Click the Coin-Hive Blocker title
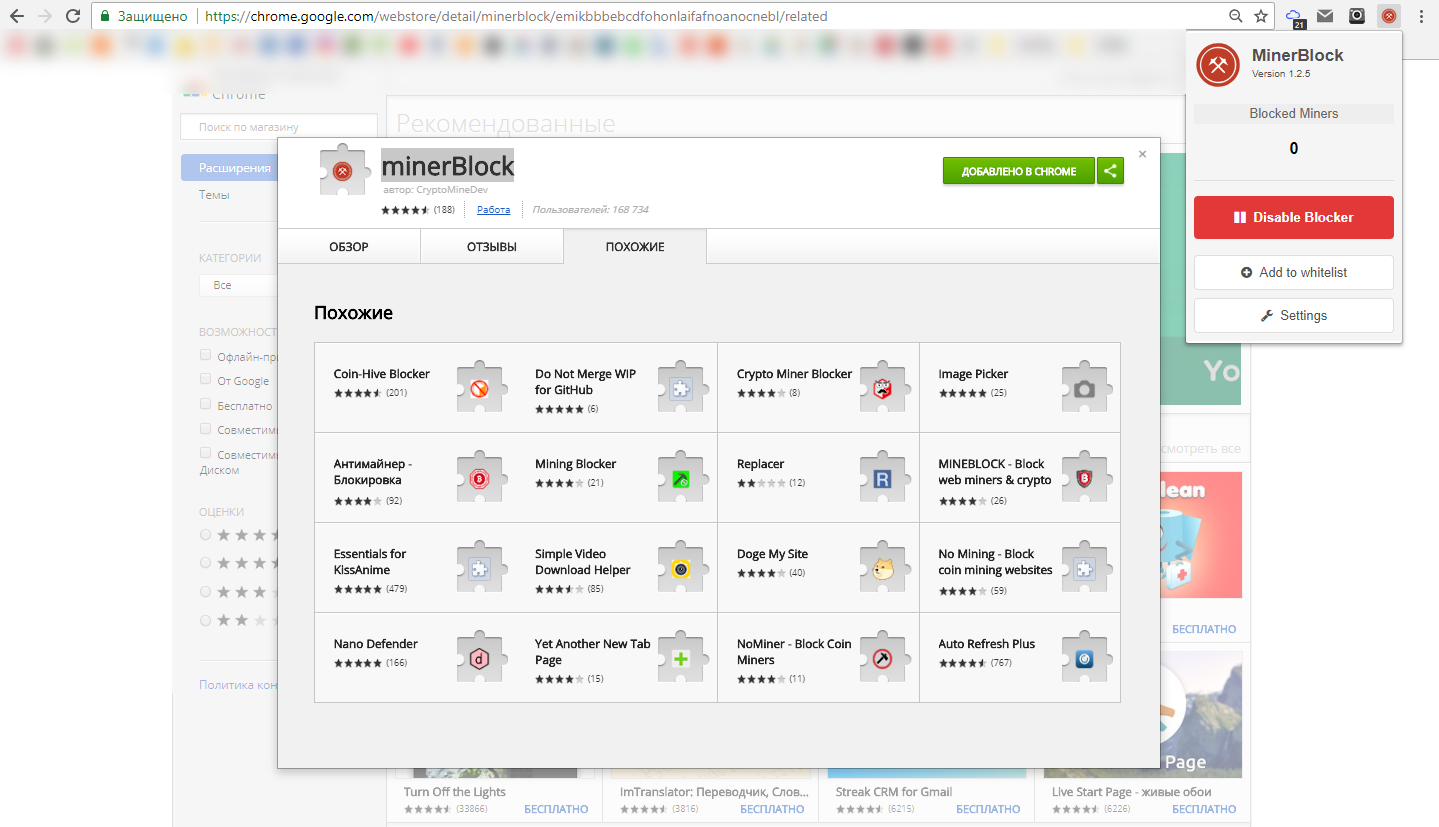Image resolution: width=1439 pixels, height=827 pixels. (382, 374)
